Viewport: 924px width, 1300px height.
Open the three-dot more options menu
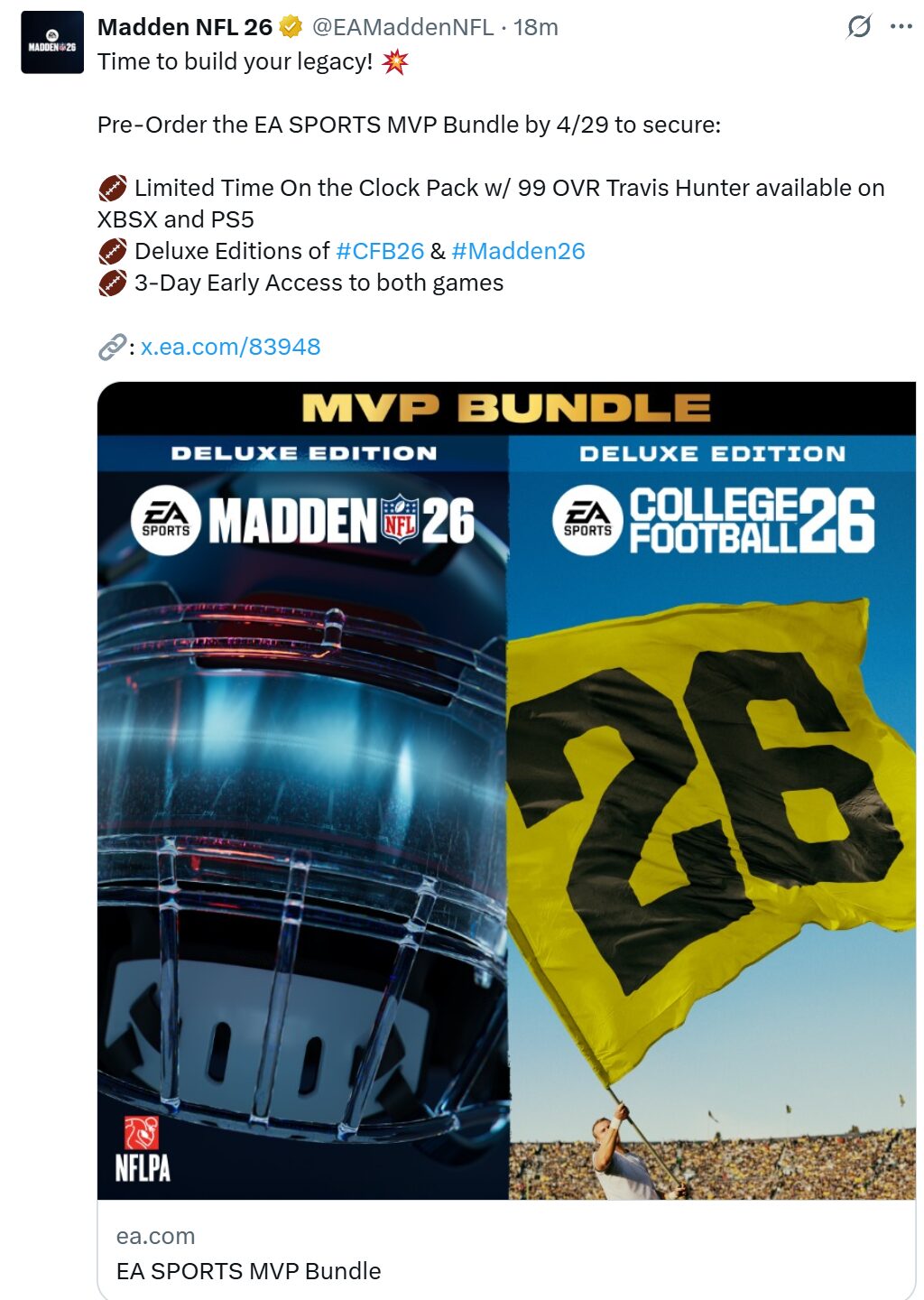pos(901,27)
